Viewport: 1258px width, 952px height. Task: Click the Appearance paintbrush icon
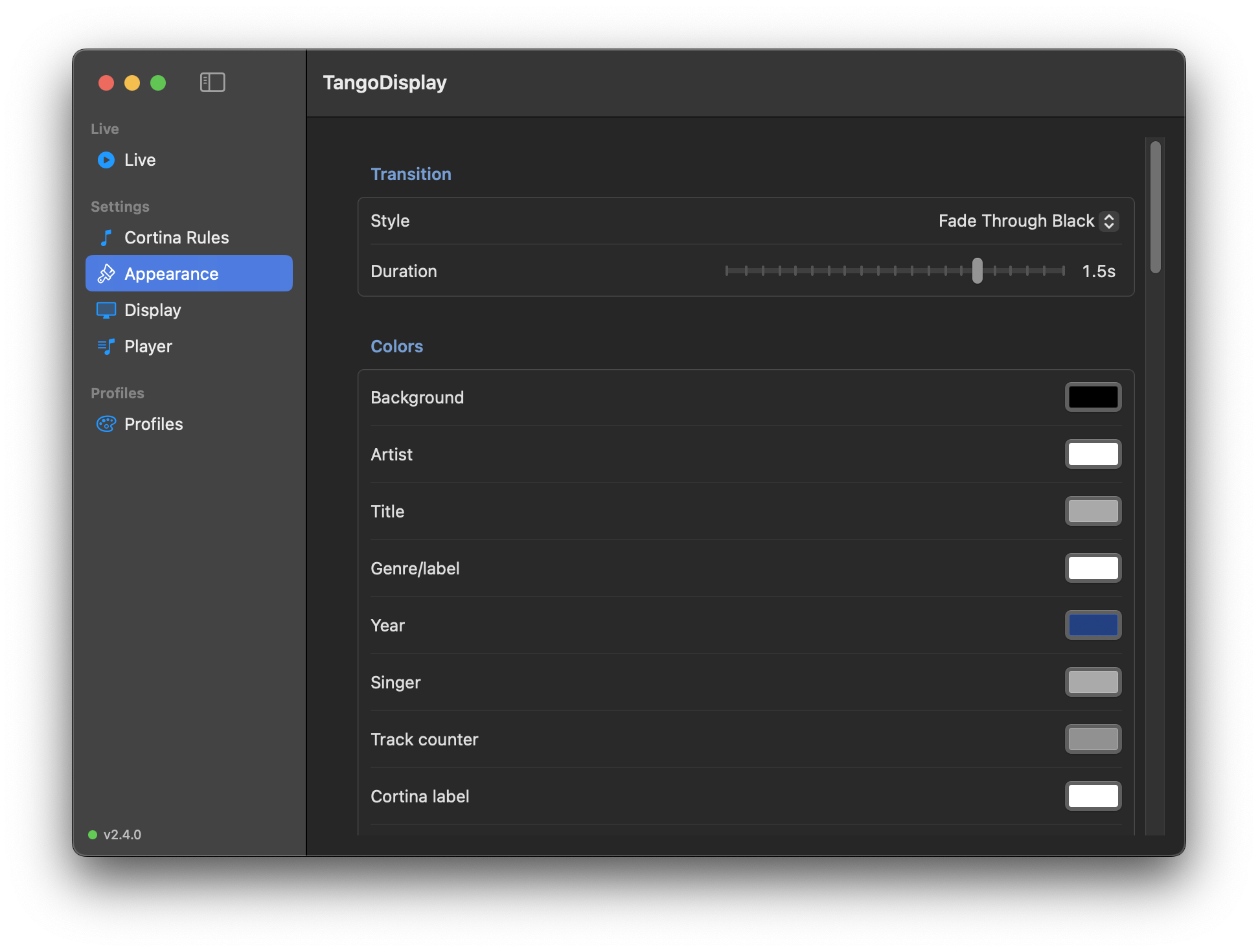click(106, 274)
